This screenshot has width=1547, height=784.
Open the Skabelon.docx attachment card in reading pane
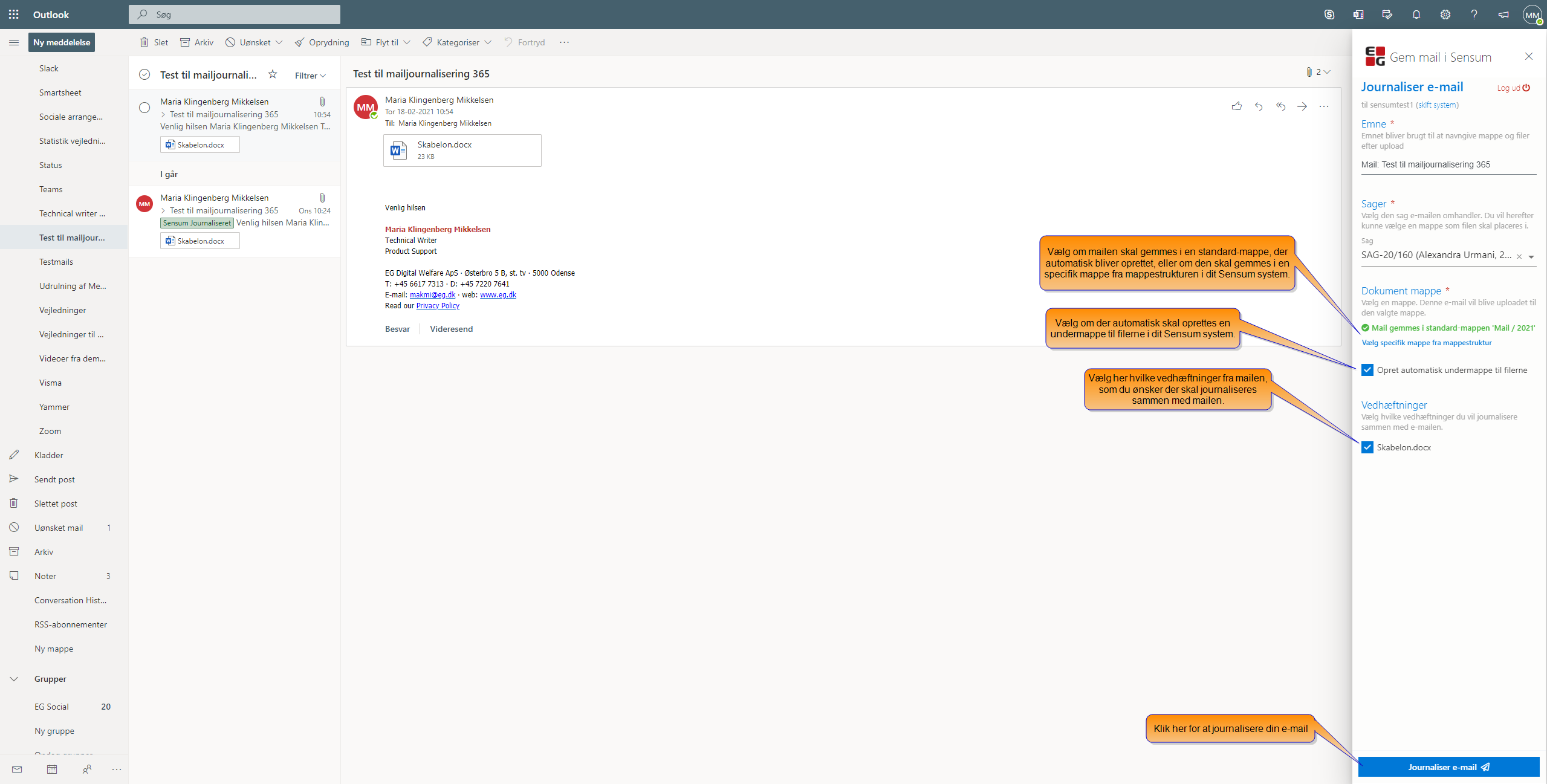click(x=462, y=151)
